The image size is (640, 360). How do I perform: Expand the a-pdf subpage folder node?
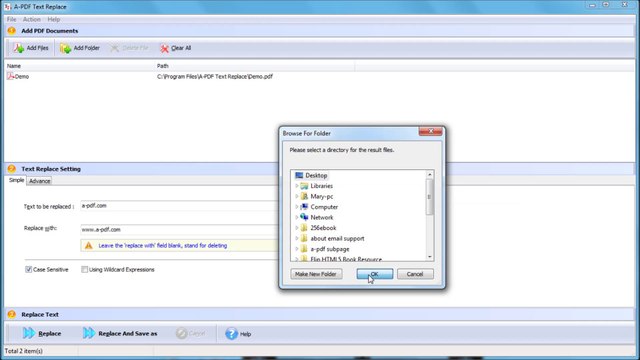(297, 249)
